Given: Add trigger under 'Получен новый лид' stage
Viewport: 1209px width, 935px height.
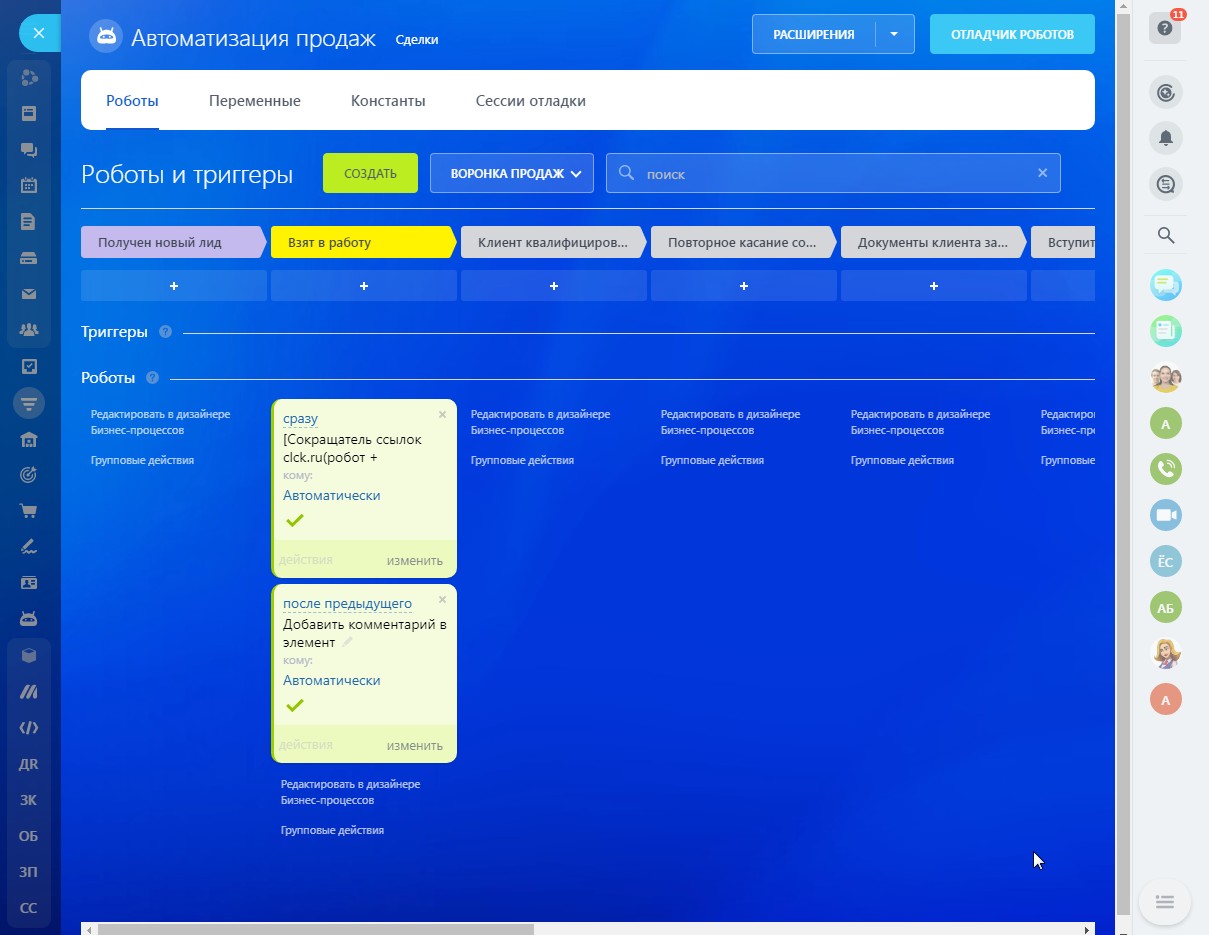Looking at the screenshot, I should pyautogui.click(x=174, y=286).
